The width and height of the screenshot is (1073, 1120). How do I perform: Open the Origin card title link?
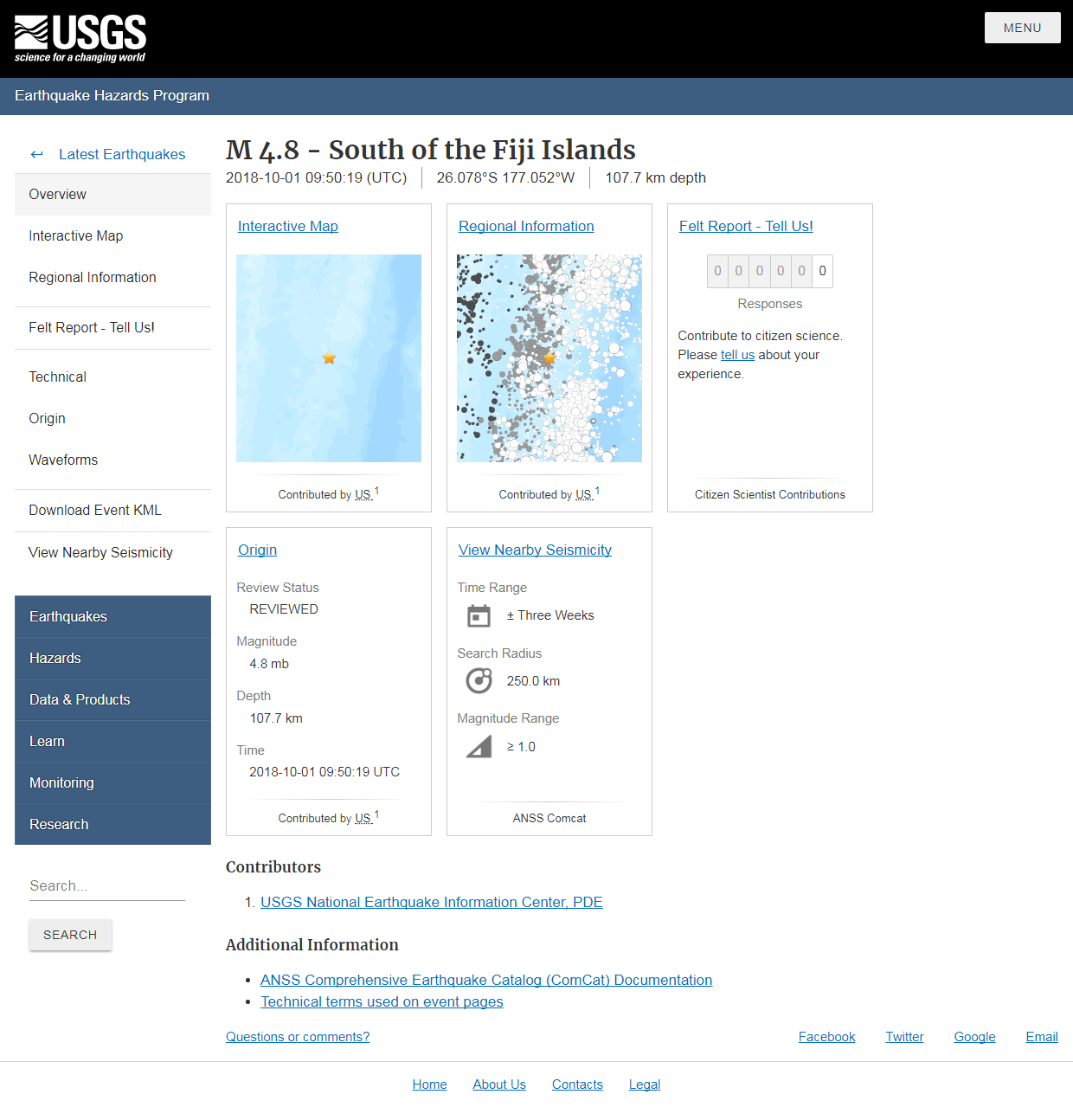coord(258,550)
